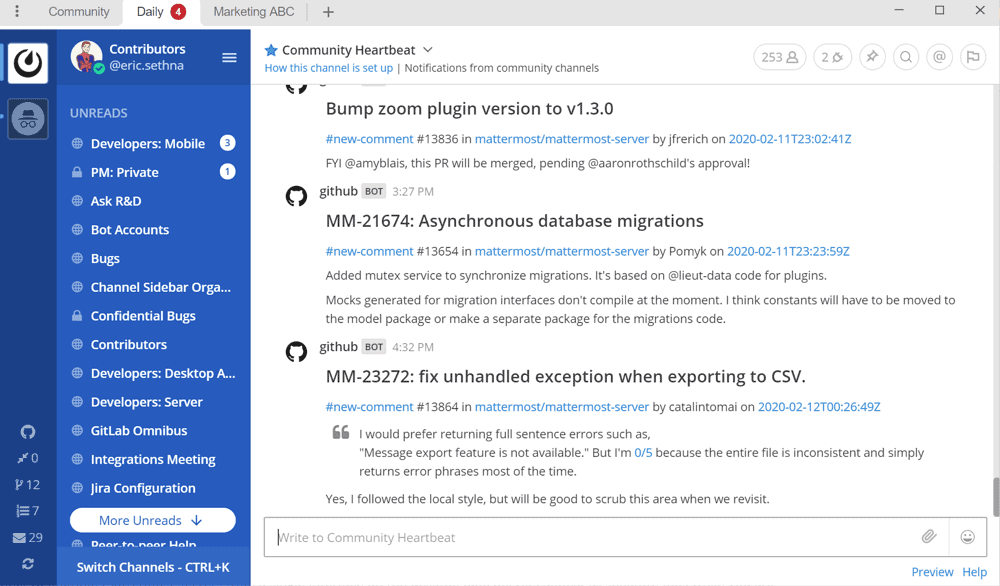Click the refresh icon in left sidebar
The image size is (1000, 586).
click(x=27, y=564)
